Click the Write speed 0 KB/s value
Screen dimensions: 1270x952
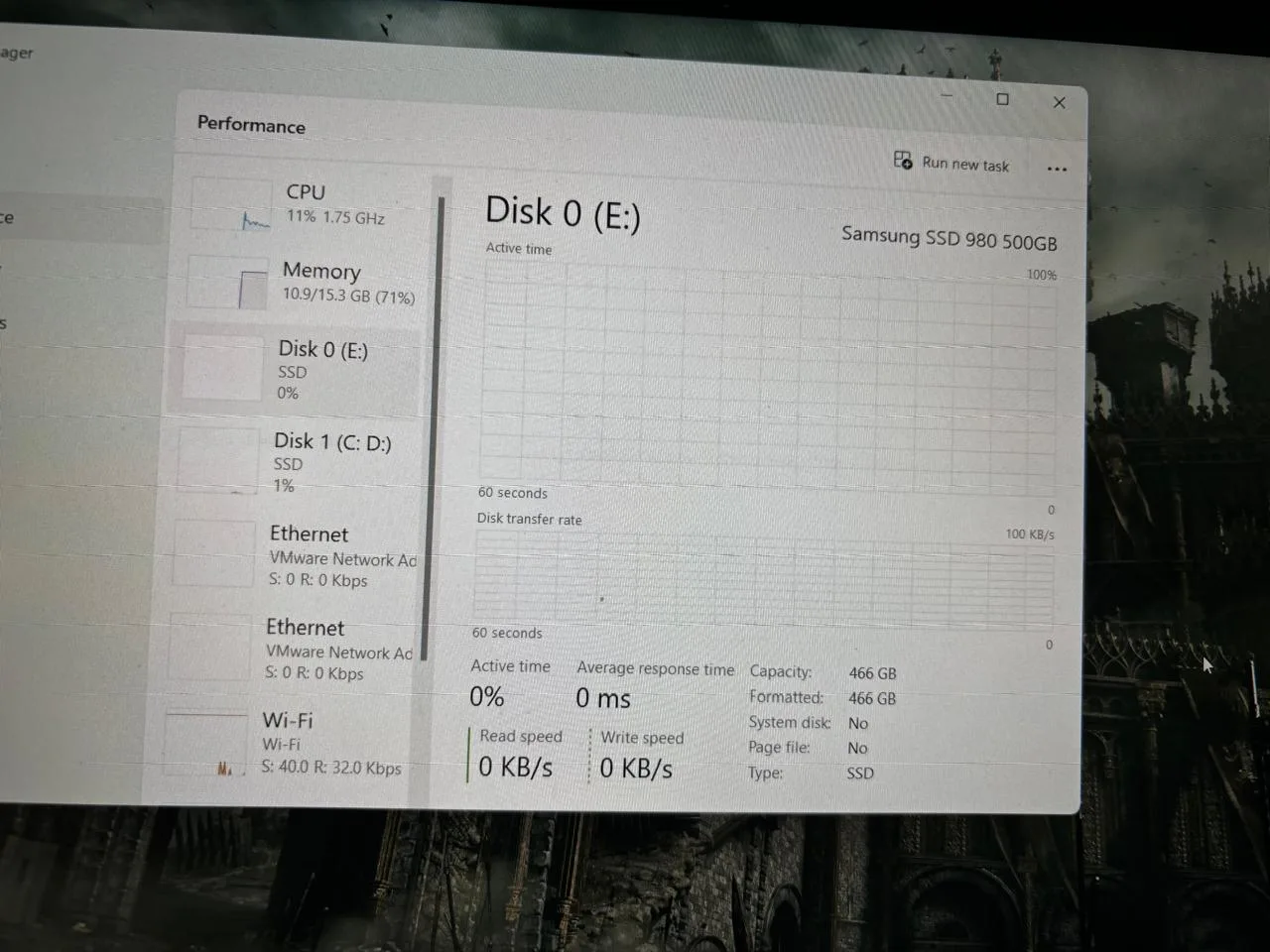pos(636,769)
